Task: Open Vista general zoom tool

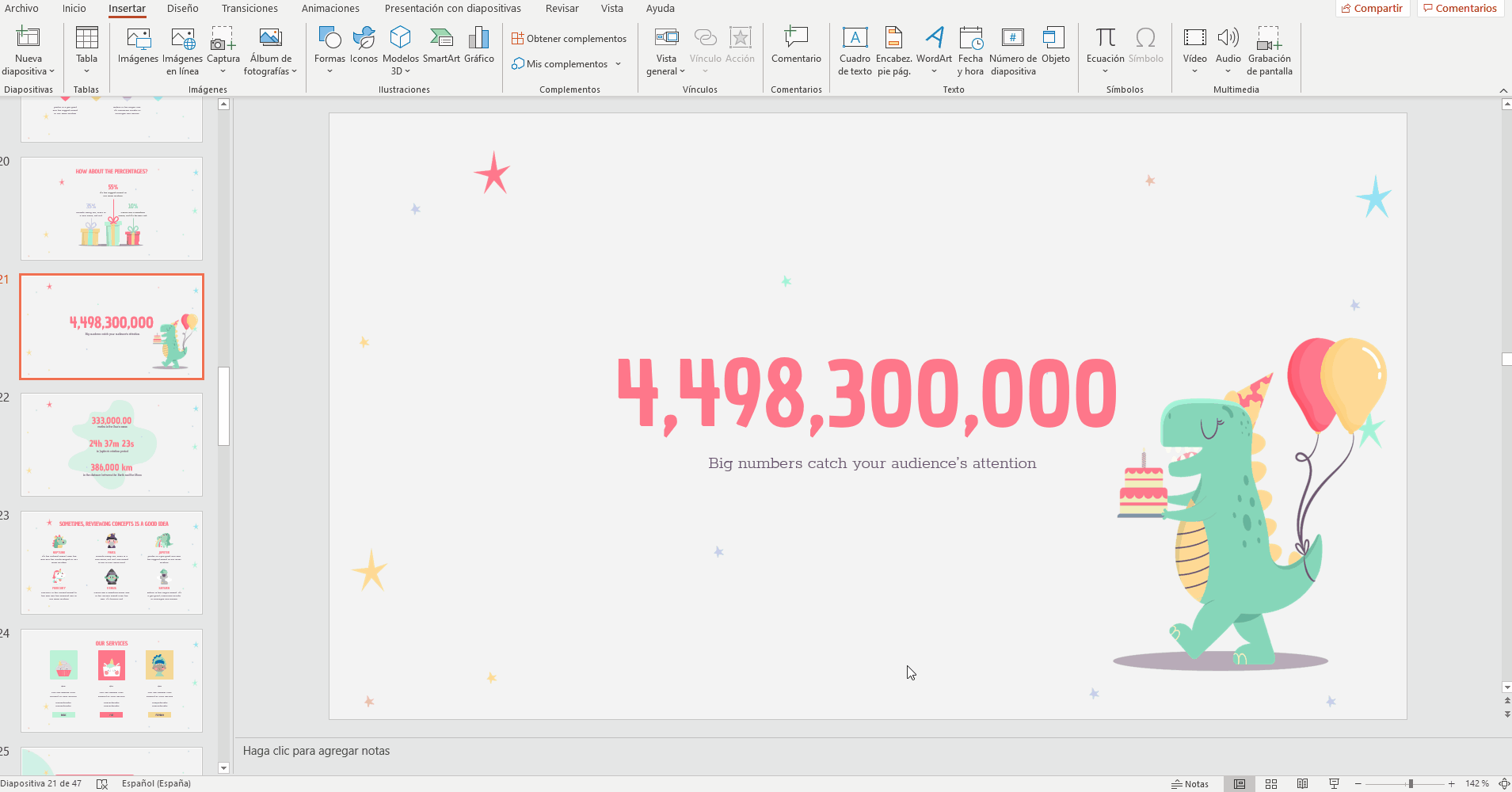Action: (666, 51)
